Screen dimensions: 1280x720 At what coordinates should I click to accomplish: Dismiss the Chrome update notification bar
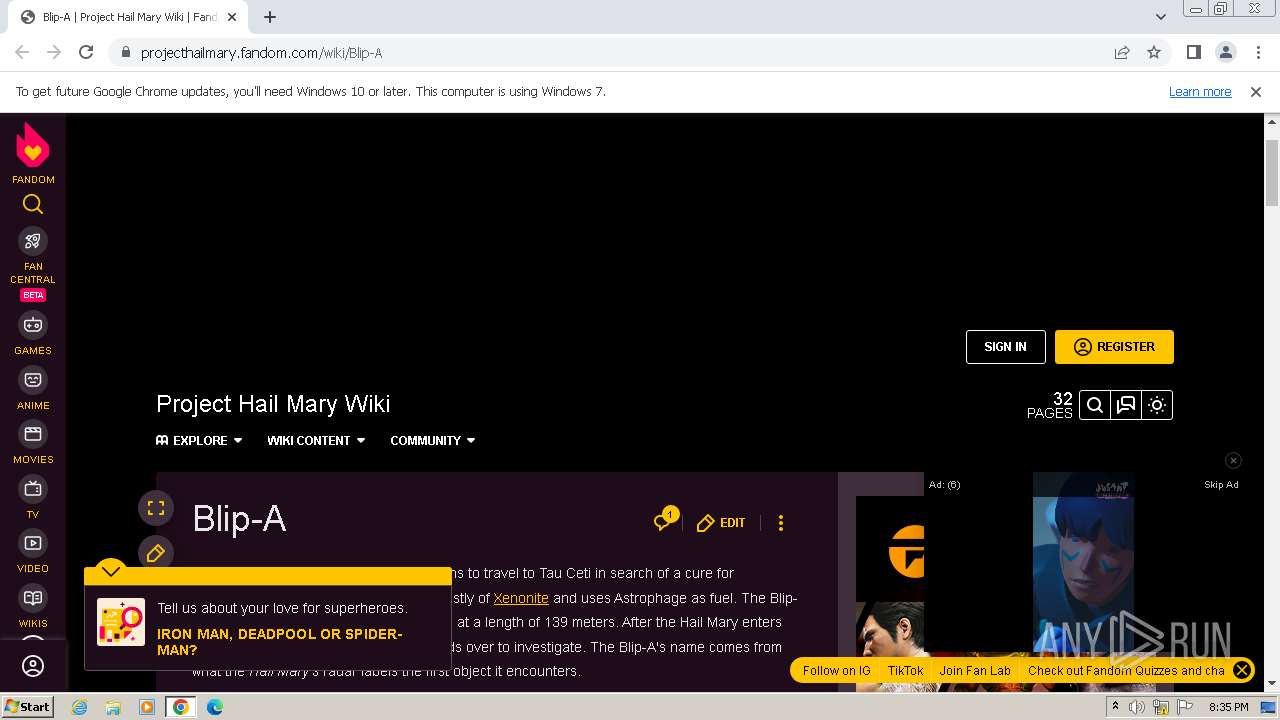point(1256,92)
